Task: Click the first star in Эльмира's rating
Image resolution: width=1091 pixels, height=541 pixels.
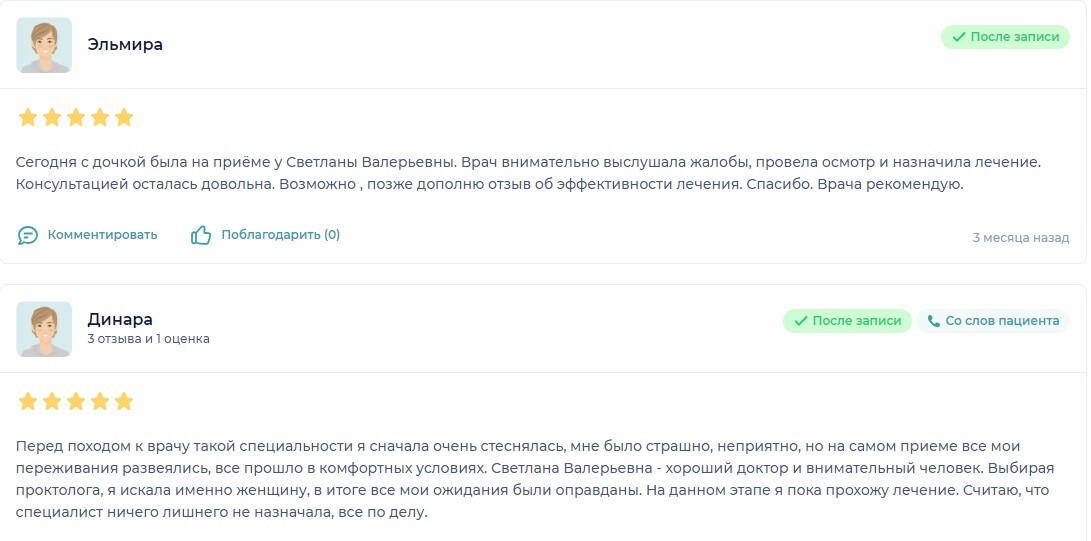Action: pyautogui.click(x=28, y=118)
